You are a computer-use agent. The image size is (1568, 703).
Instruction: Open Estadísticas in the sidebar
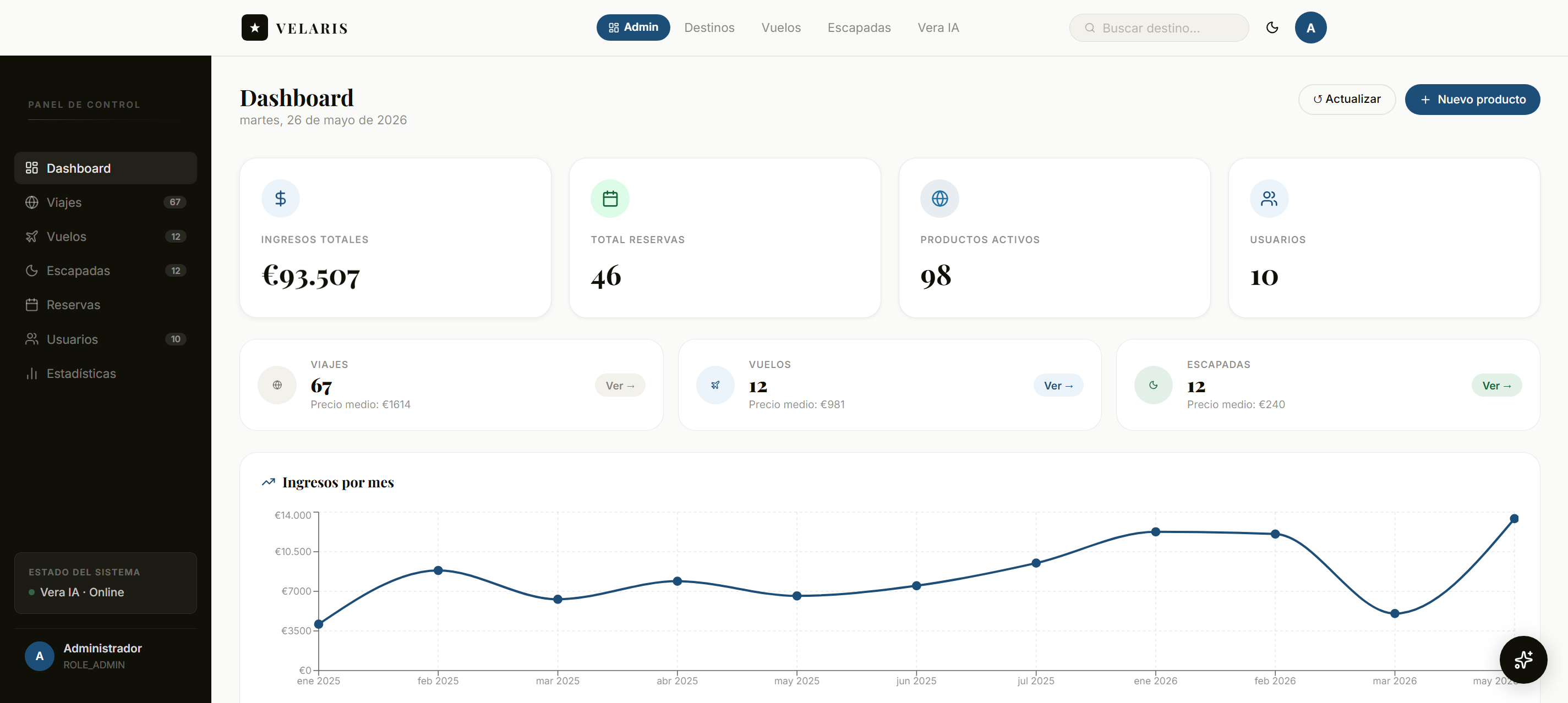coord(105,374)
